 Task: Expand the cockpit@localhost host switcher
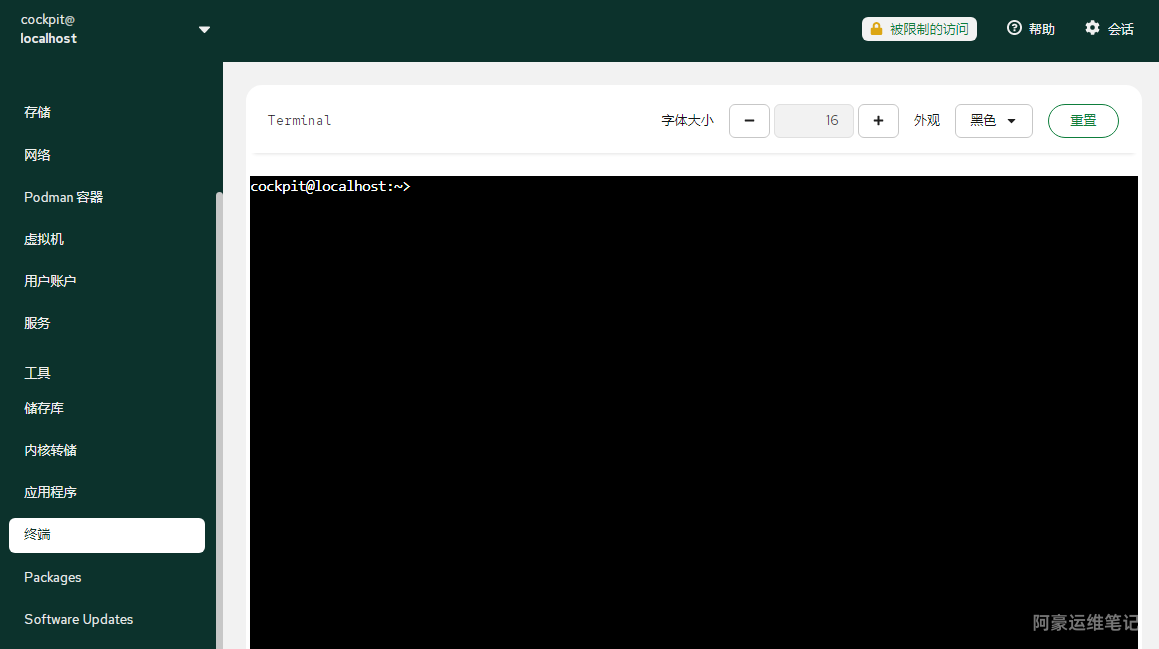pyautogui.click(x=204, y=29)
